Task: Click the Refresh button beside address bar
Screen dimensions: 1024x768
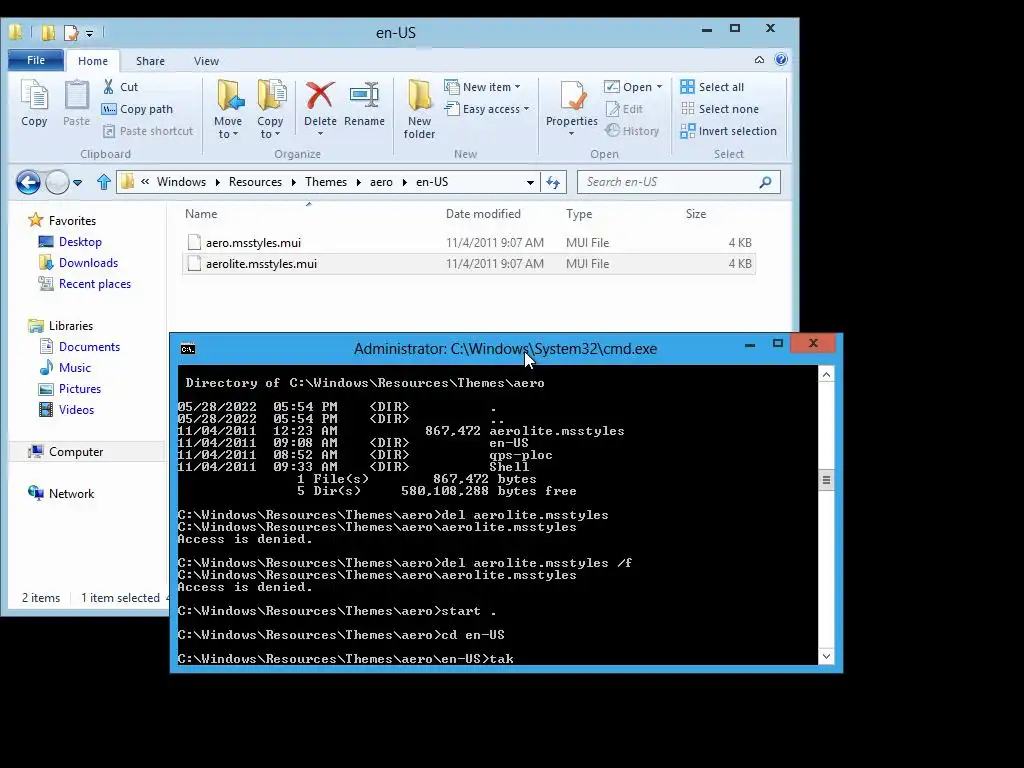Action: tap(553, 182)
